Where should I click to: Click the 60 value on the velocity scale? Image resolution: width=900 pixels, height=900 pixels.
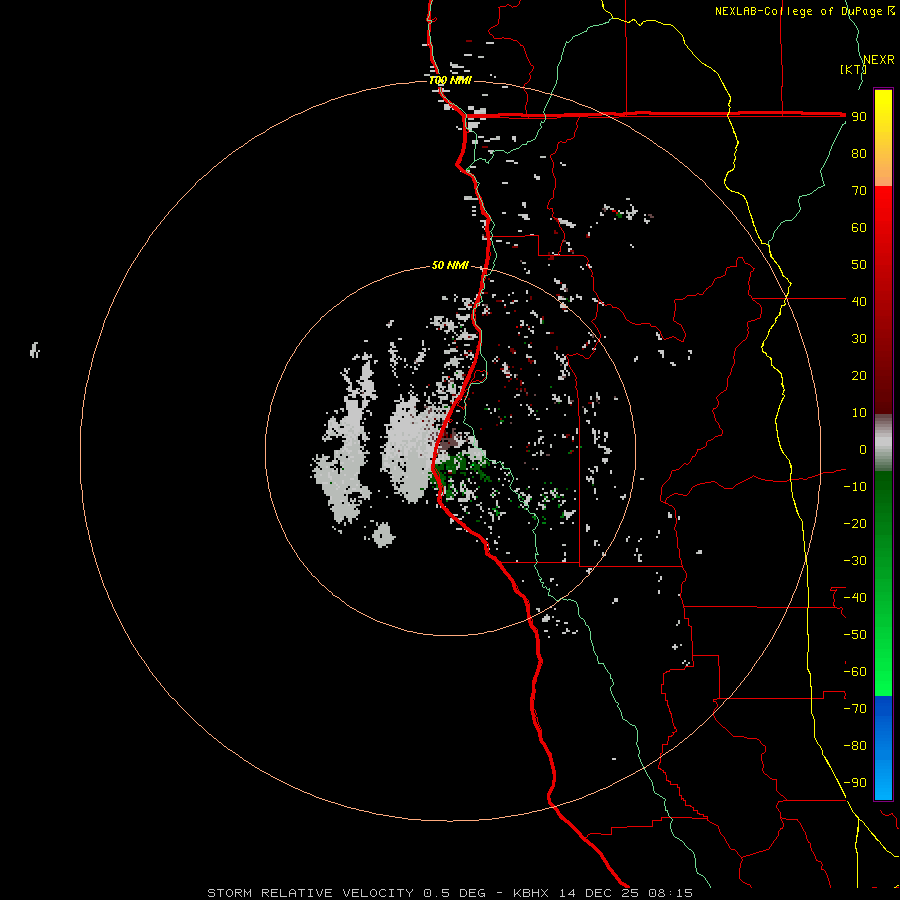(859, 227)
